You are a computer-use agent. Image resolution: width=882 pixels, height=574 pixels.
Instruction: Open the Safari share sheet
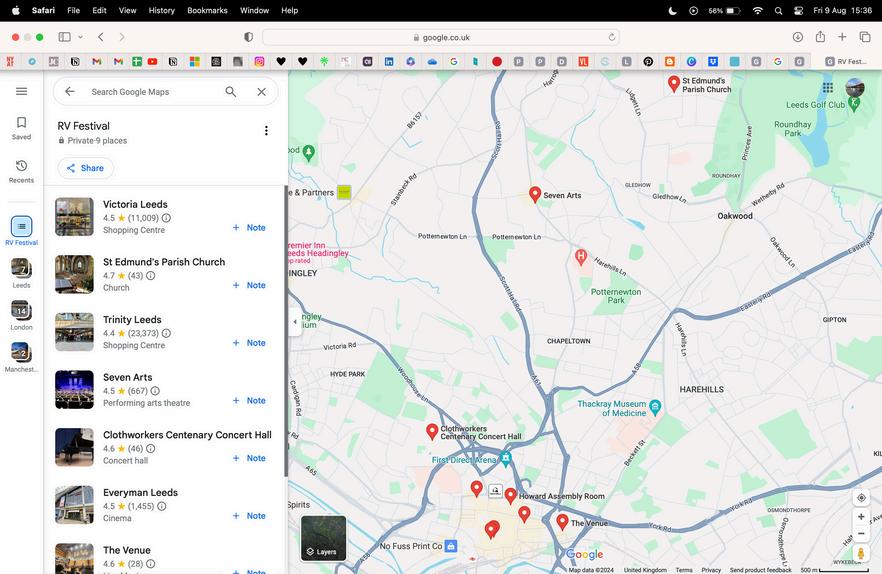click(820, 37)
